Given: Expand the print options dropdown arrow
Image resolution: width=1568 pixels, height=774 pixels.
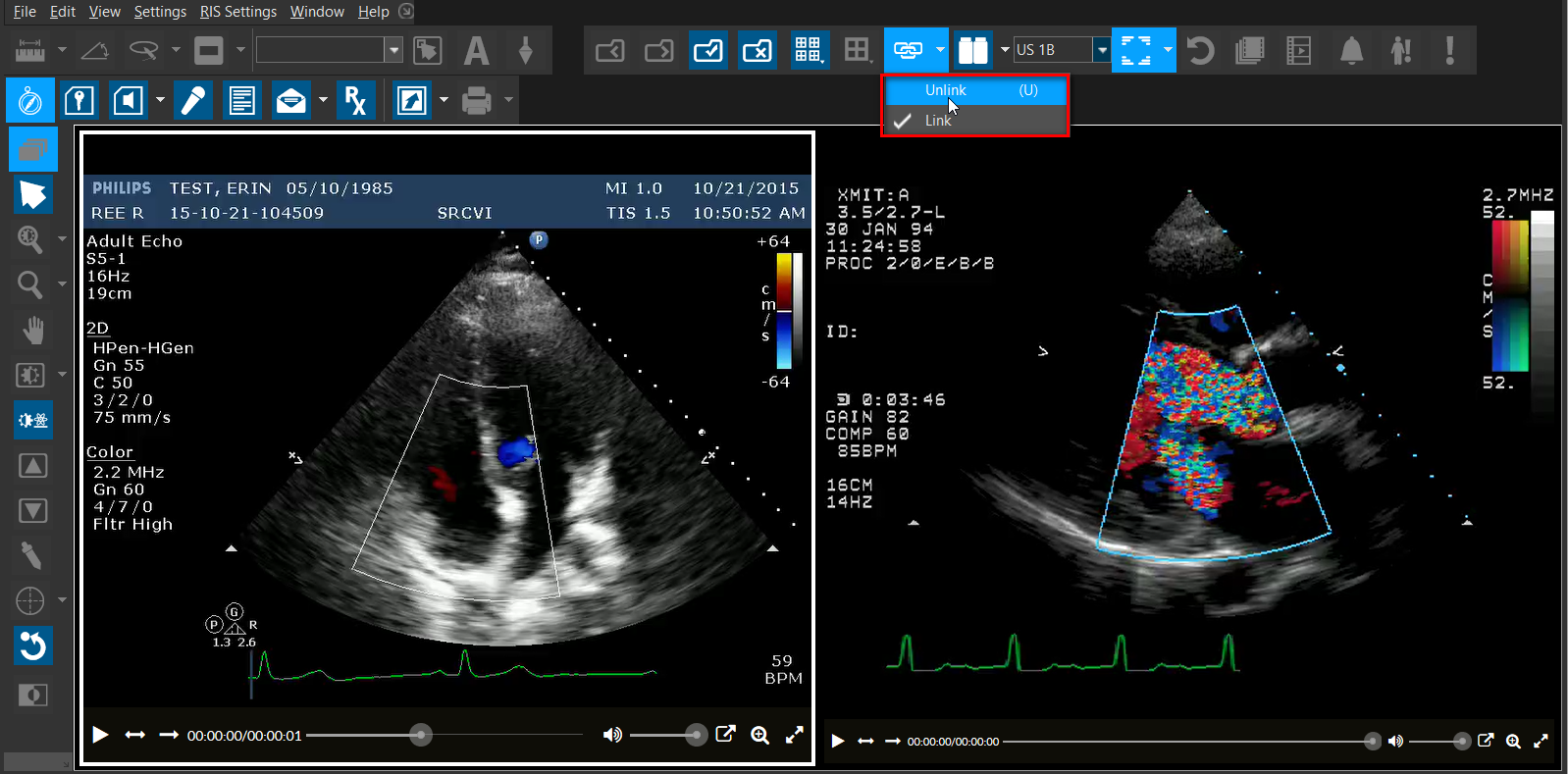Looking at the screenshot, I should coord(508,100).
